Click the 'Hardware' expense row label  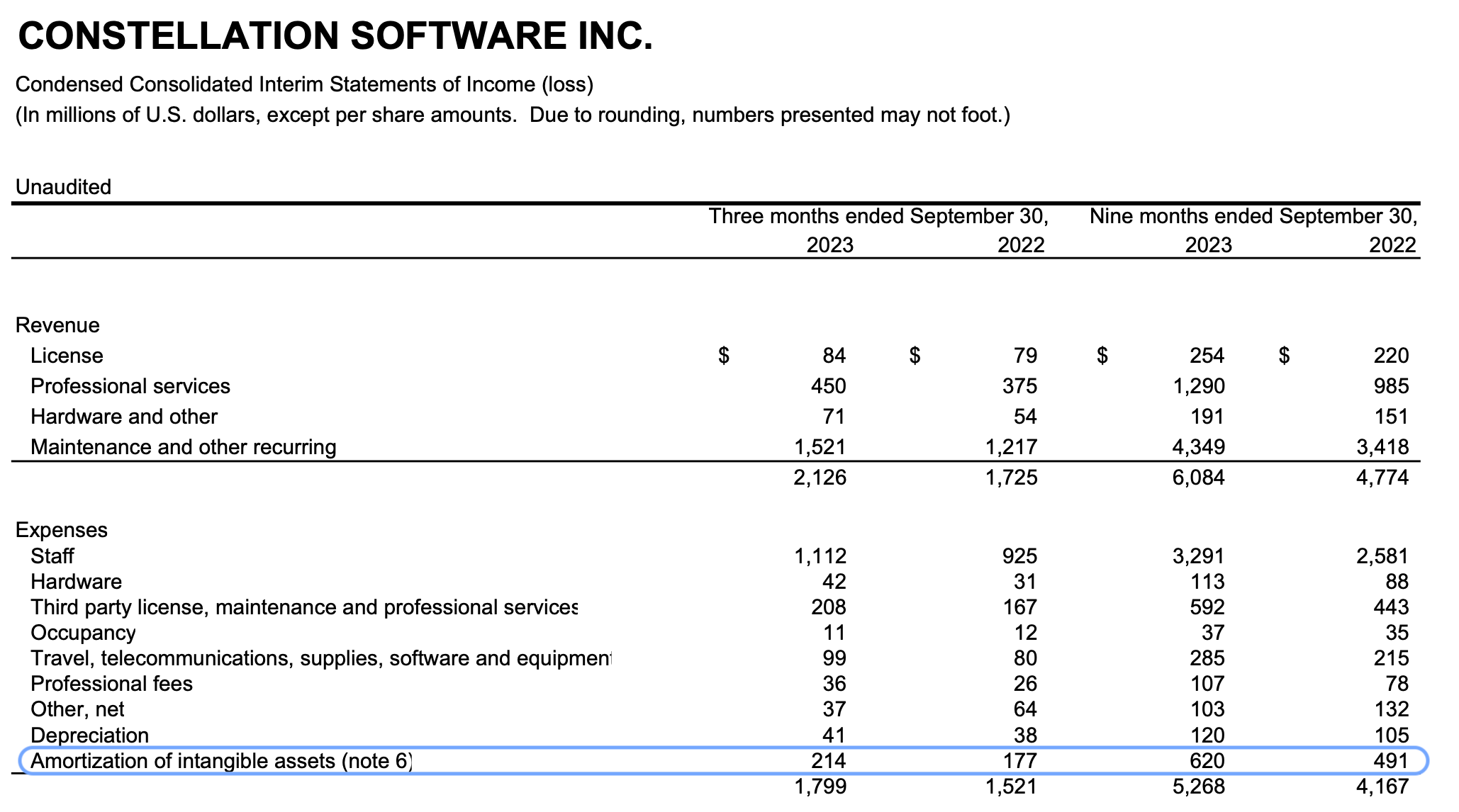[76, 582]
